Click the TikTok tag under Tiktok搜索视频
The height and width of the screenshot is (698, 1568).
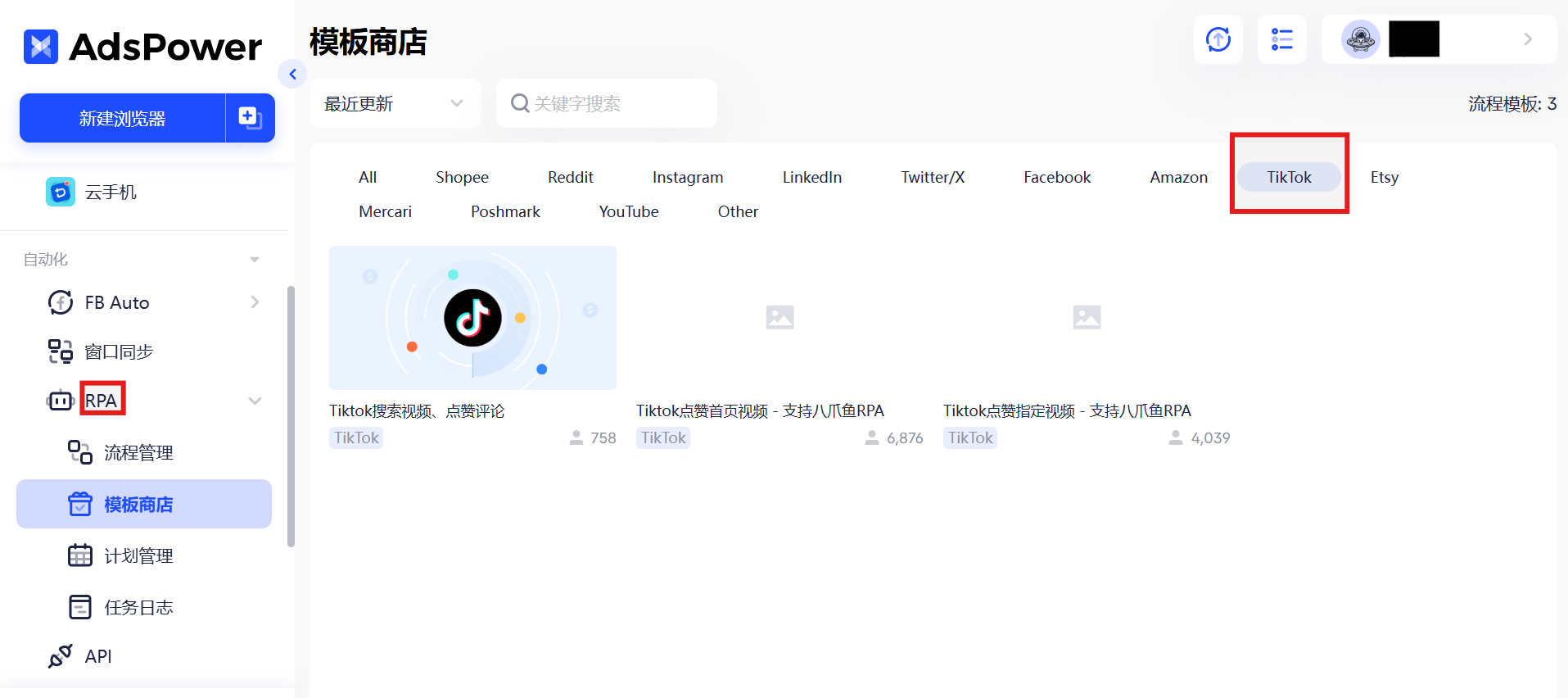[x=356, y=437]
